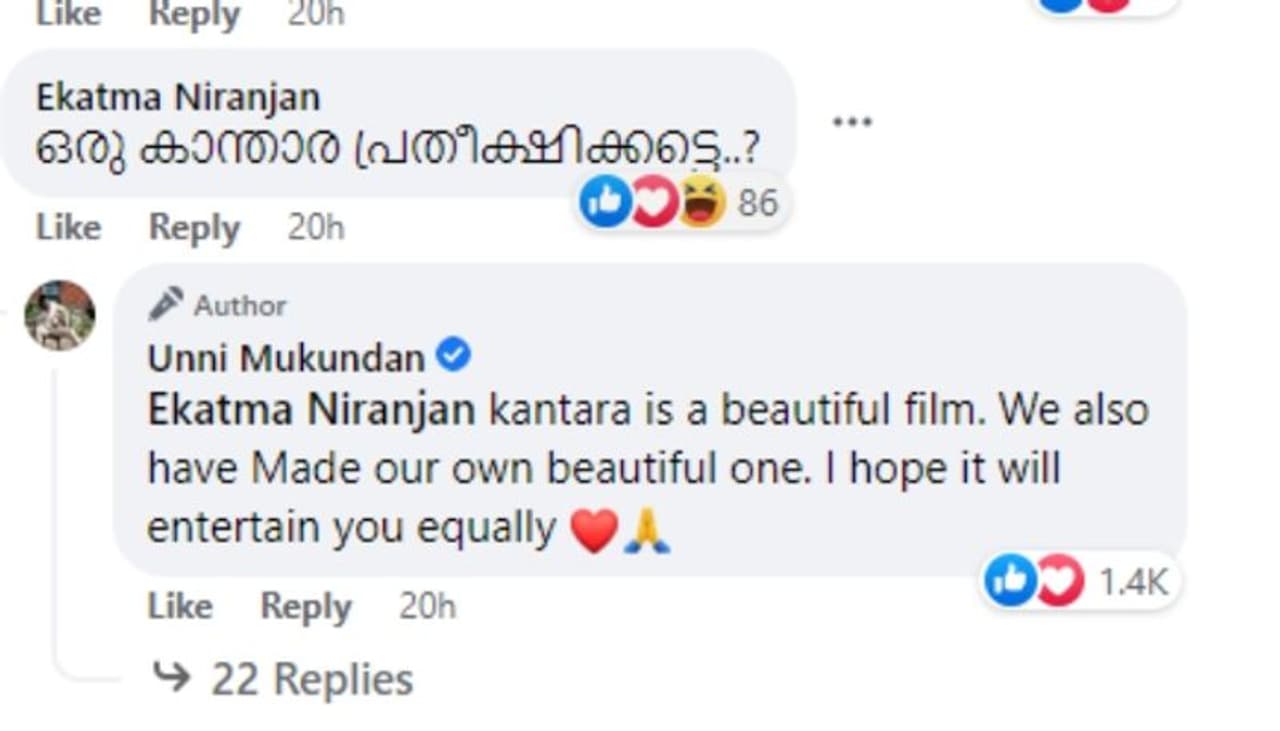The height and width of the screenshot is (731, 1280).
Task: Like Unni Mukundan's reply about Kantara
Action: click(179, 606)
